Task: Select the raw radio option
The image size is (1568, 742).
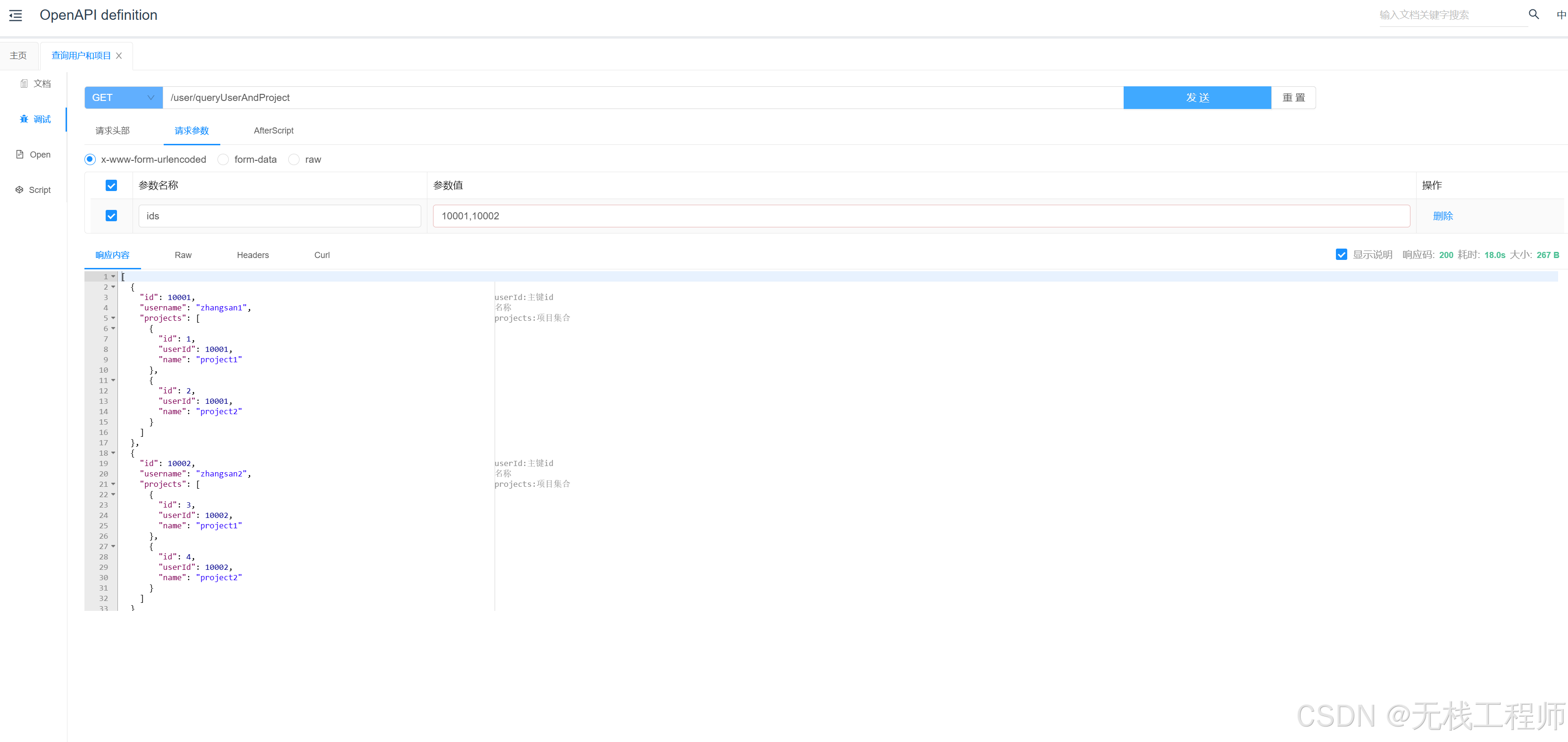Action: coord(294,159)
